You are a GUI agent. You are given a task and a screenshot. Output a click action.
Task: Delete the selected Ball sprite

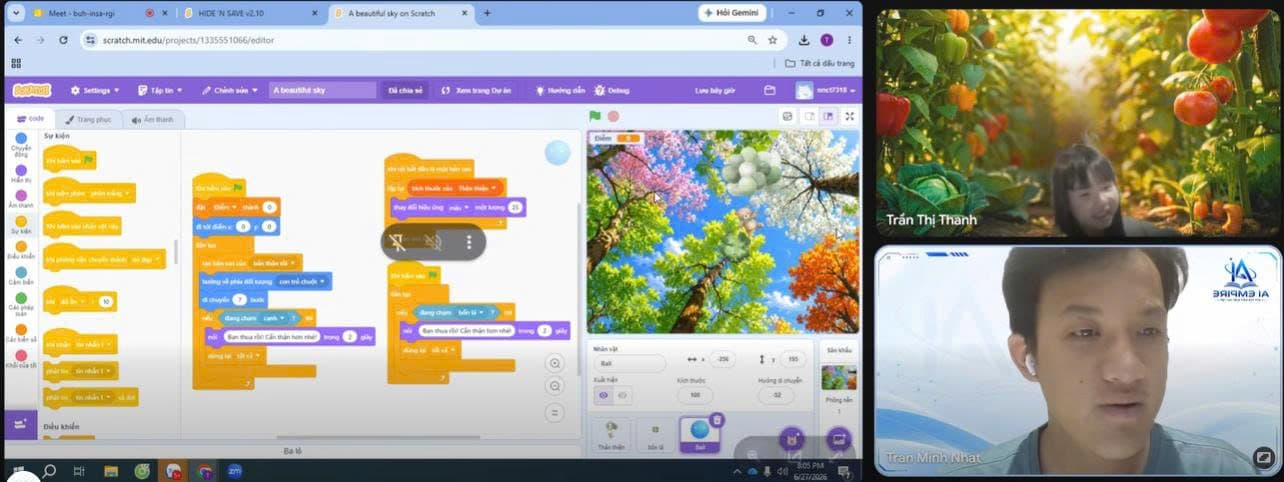point(717,420)
